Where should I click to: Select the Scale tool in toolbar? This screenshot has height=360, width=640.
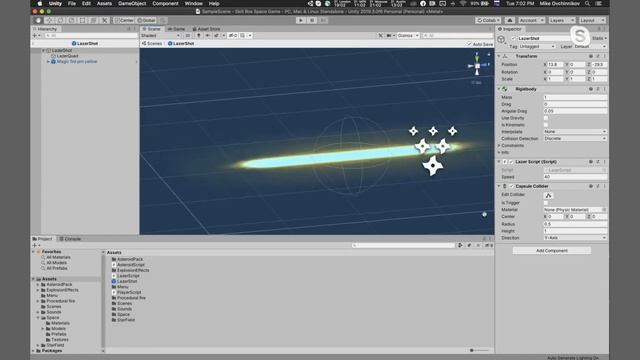71,20
